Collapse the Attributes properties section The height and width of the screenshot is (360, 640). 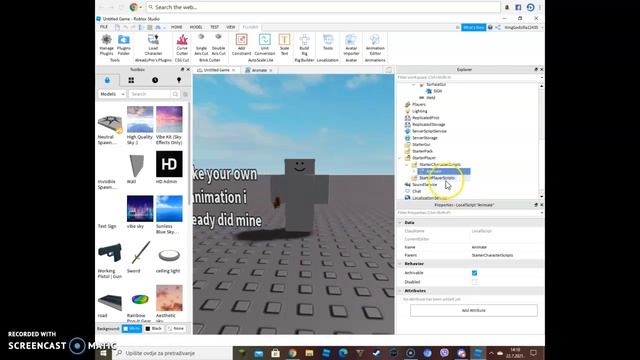click(400, 291)
